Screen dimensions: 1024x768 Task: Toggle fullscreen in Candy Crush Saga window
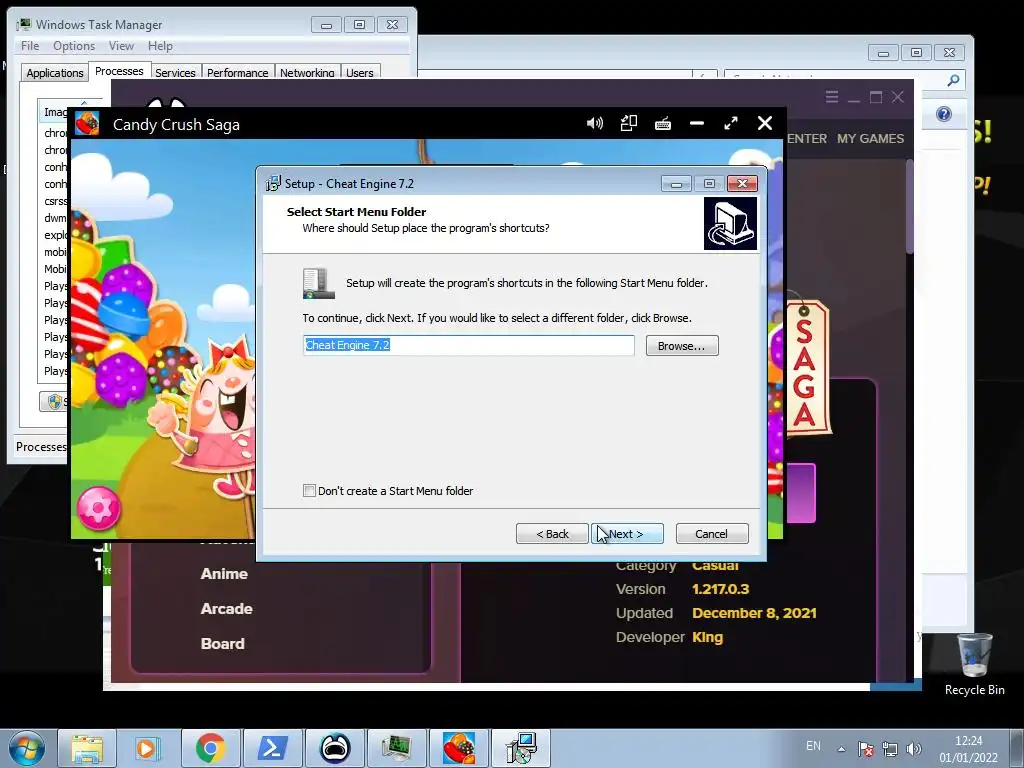(x=731, y=123)
